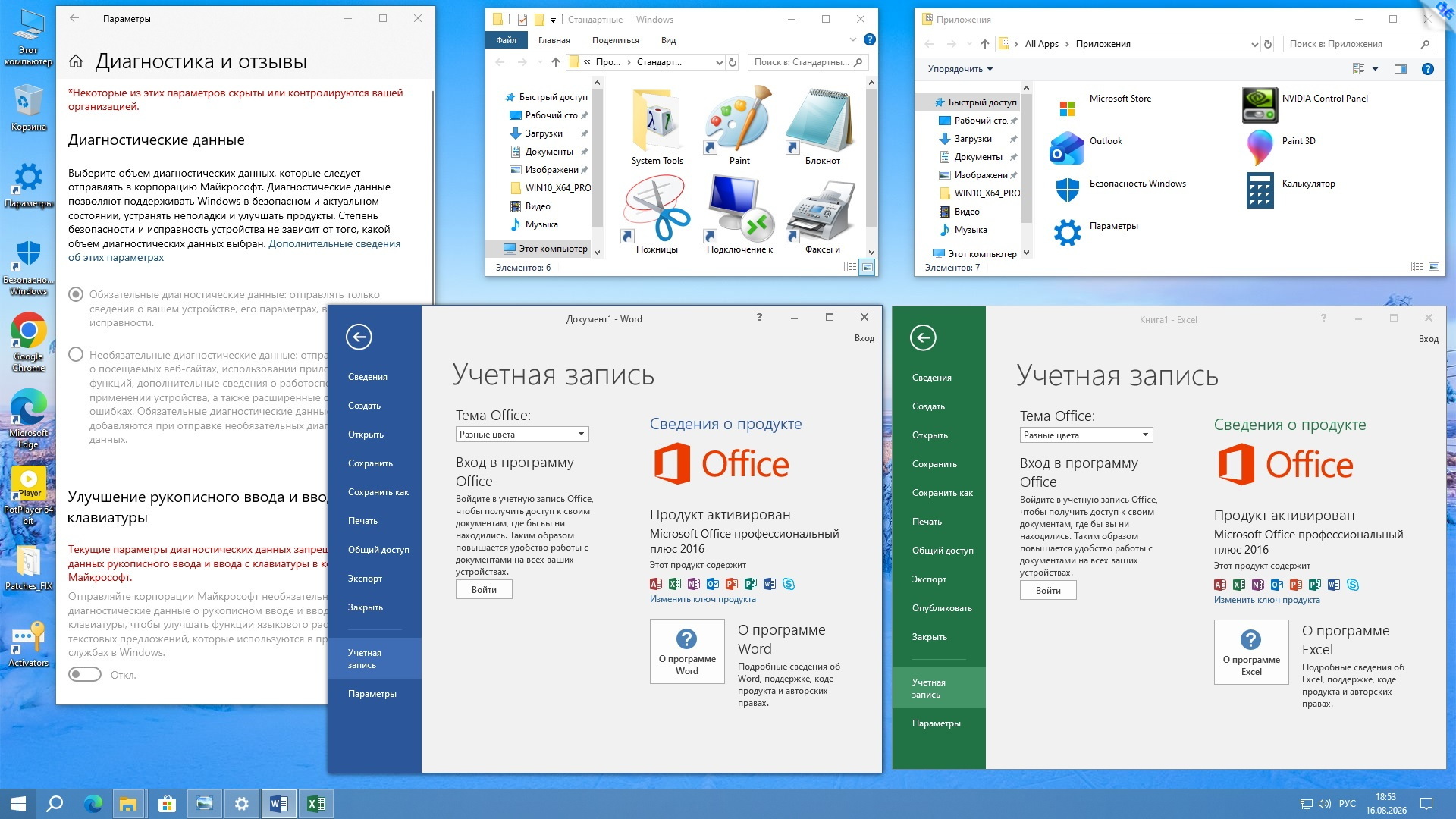Select Загрузки in the Стандартные explorer tree
This screenshot has height=819, width=1456.
pos(544,133)
